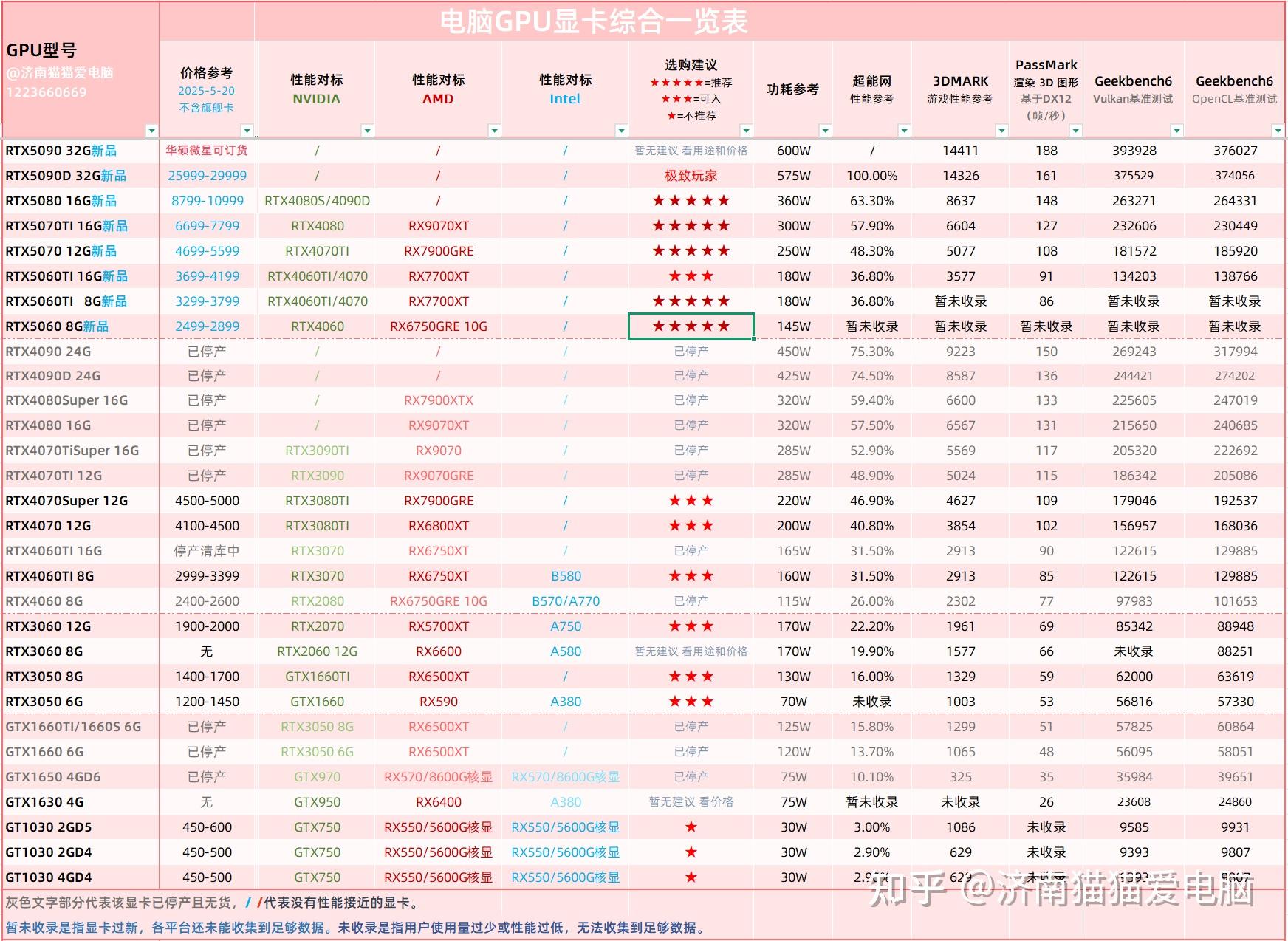Select the Intel B580 cell
Image resolution: width=1288 pixels, height=941 pixels.
pos(566,576)
